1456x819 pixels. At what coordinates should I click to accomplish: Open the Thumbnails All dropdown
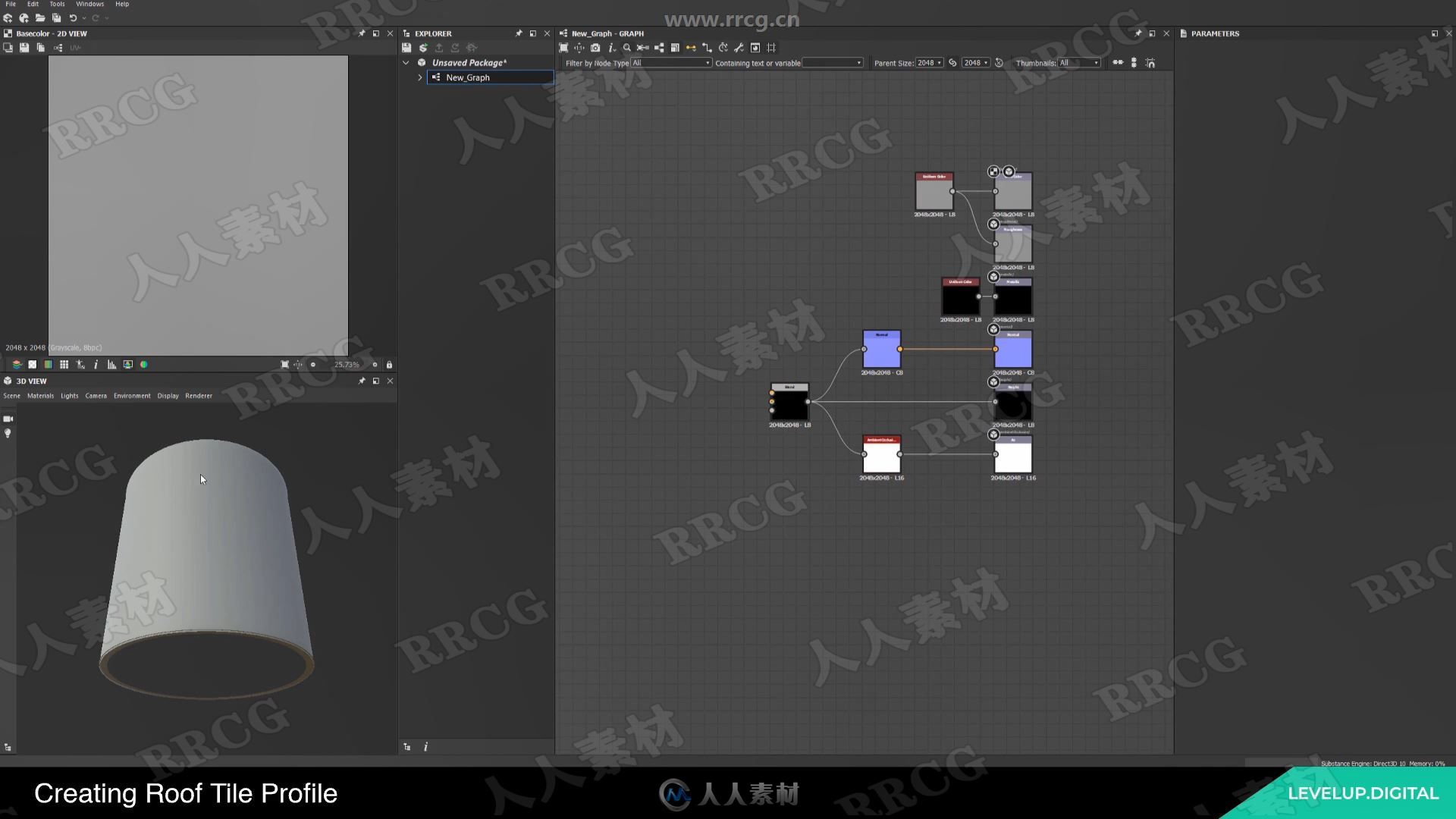pos(1079,63)
